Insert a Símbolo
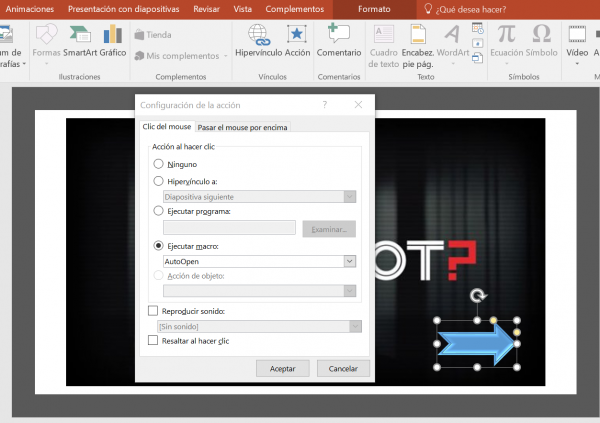This screenshot has height=423, width=600. click(x=541, y=41)
